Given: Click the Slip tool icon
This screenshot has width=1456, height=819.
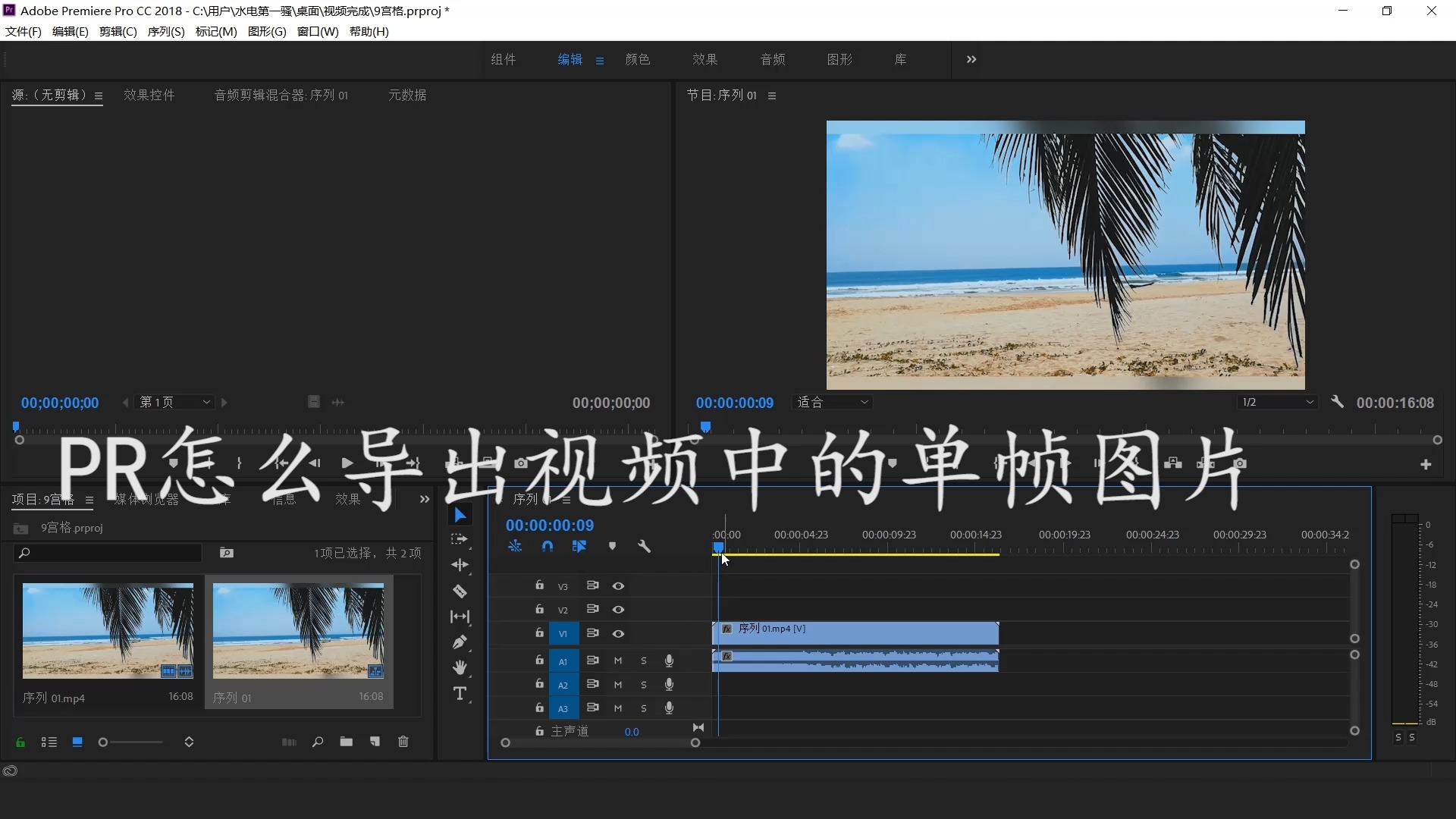Looking at the screenshot, I should pyautogui.click(x=460, y=616).
